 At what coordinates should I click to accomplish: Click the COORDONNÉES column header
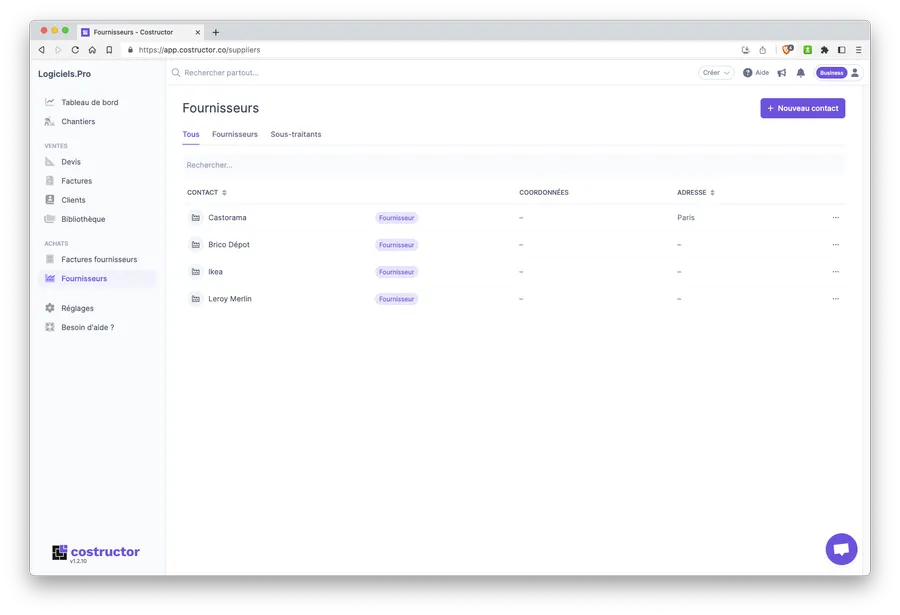pyautogui.click(x=544, y=192)
